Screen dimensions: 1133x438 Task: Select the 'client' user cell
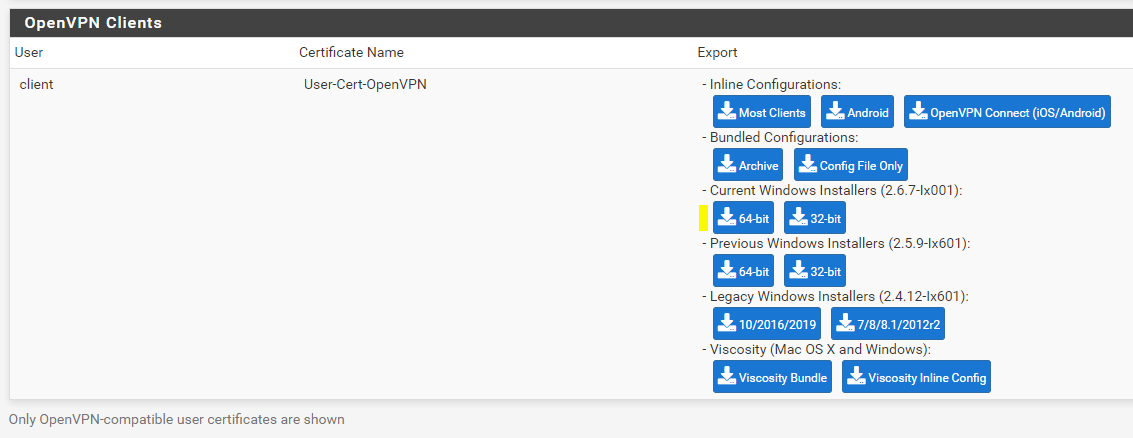pos(36,85)
